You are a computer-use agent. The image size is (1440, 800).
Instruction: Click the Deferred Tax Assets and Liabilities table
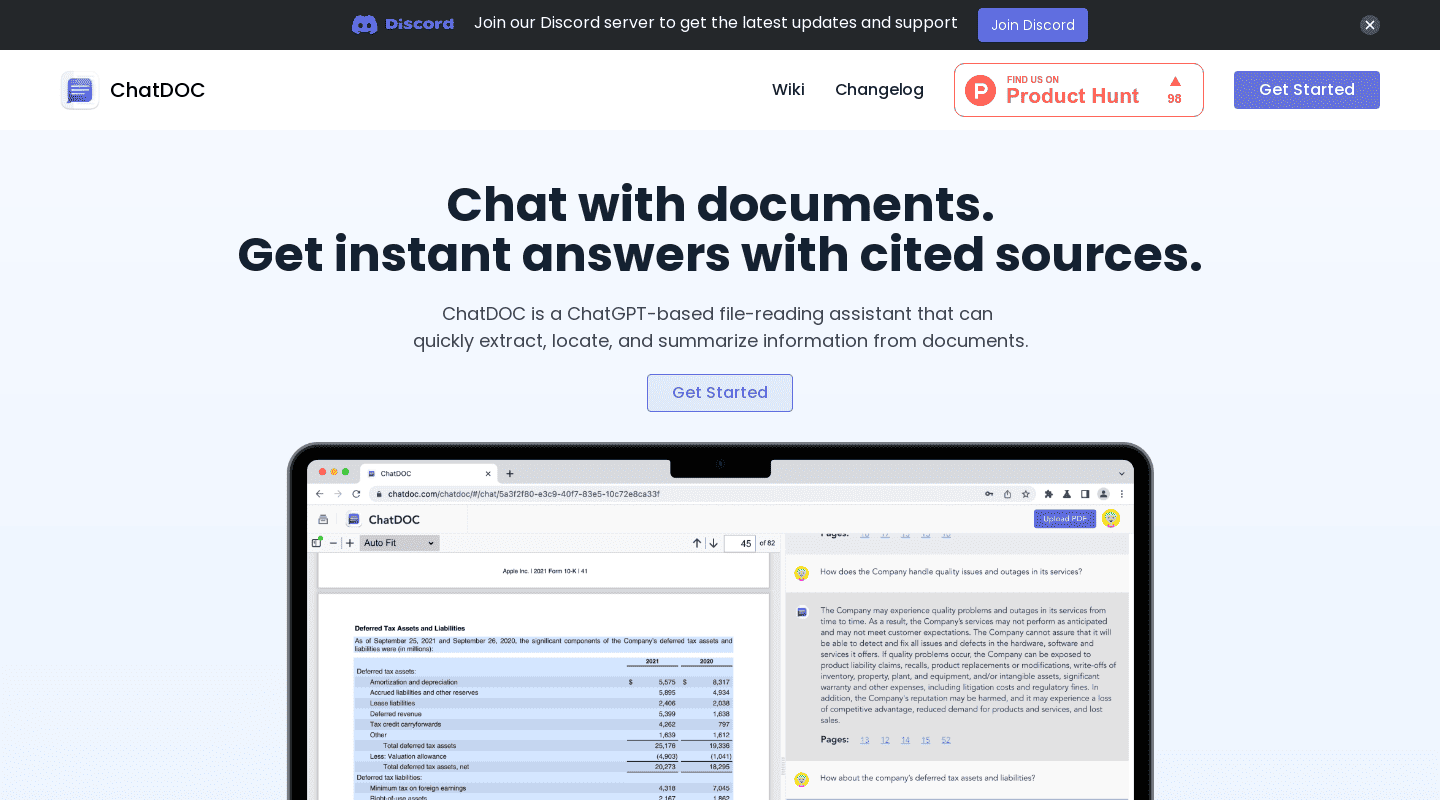544,727
